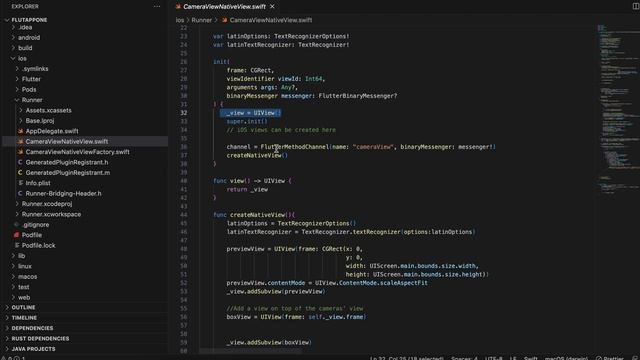Expand the test folder
This screenshot has width=640, height=360.
[x=23, y=287]
